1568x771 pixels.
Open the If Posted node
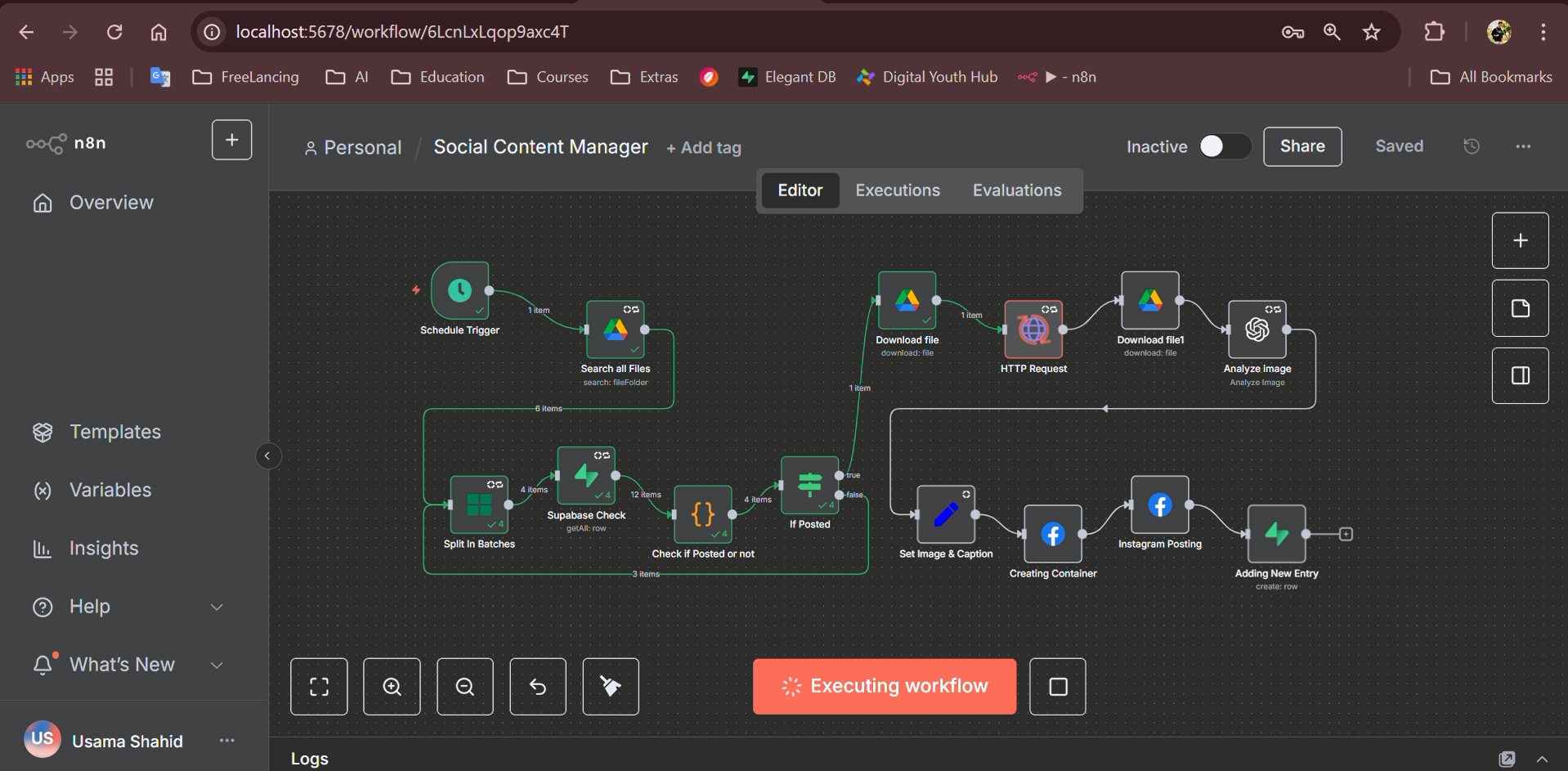pos(810,485)
